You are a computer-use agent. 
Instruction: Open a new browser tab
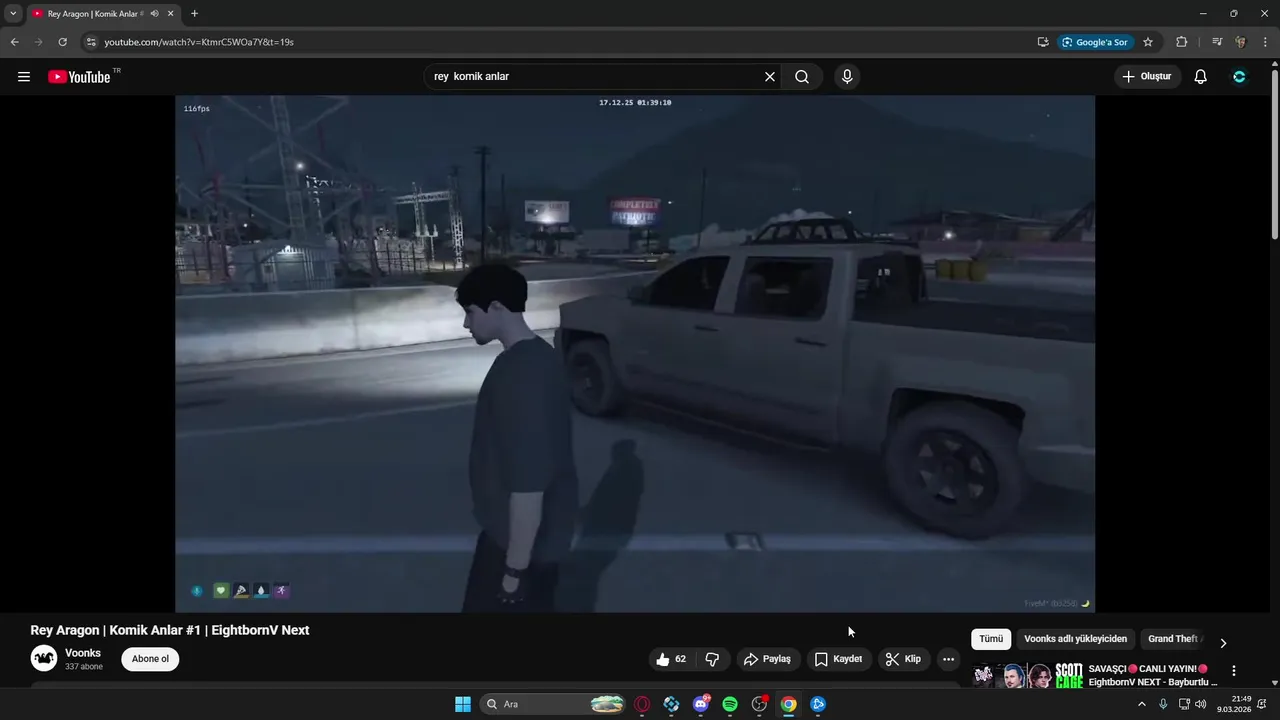pyautogui.click(x=194, y=14)
